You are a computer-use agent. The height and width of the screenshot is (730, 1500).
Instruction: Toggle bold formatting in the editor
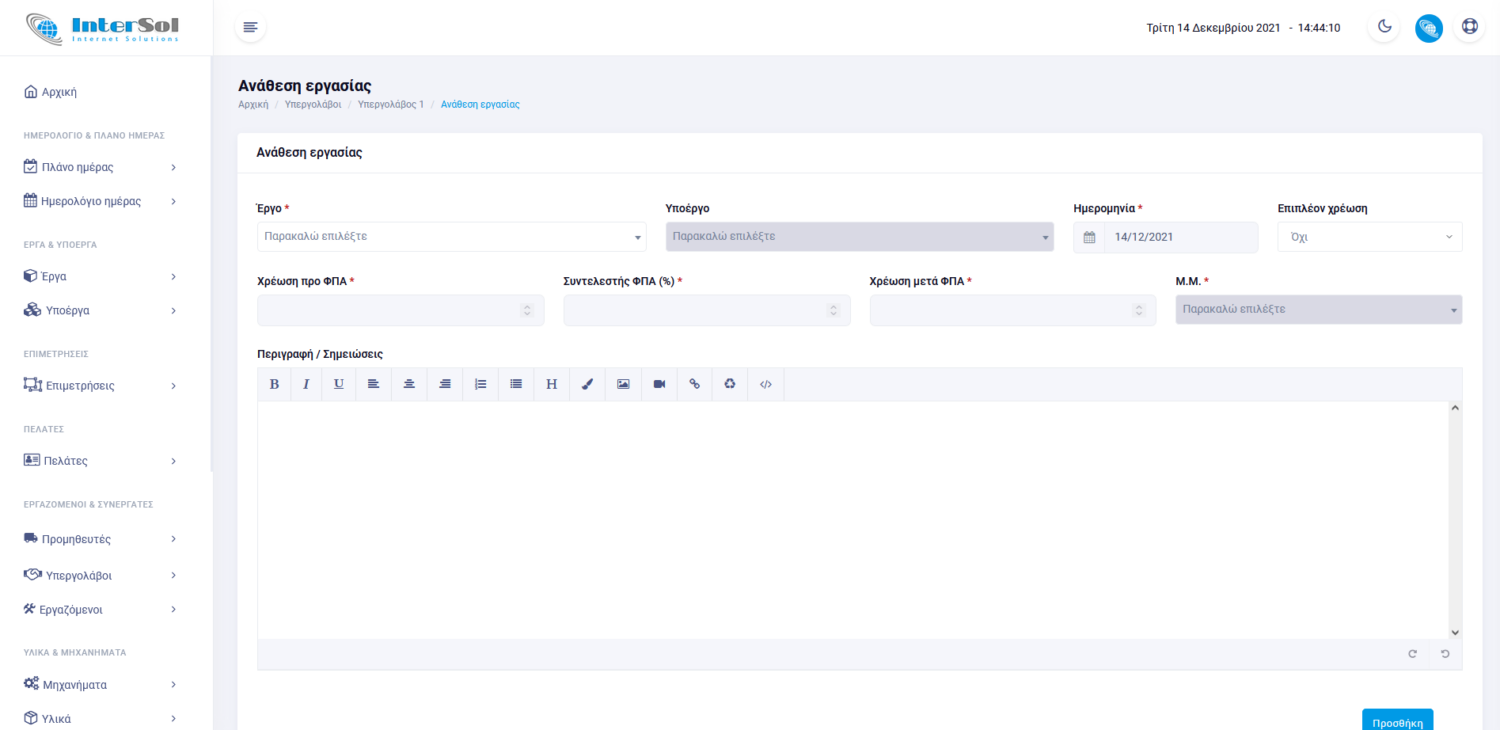[274, 384]
